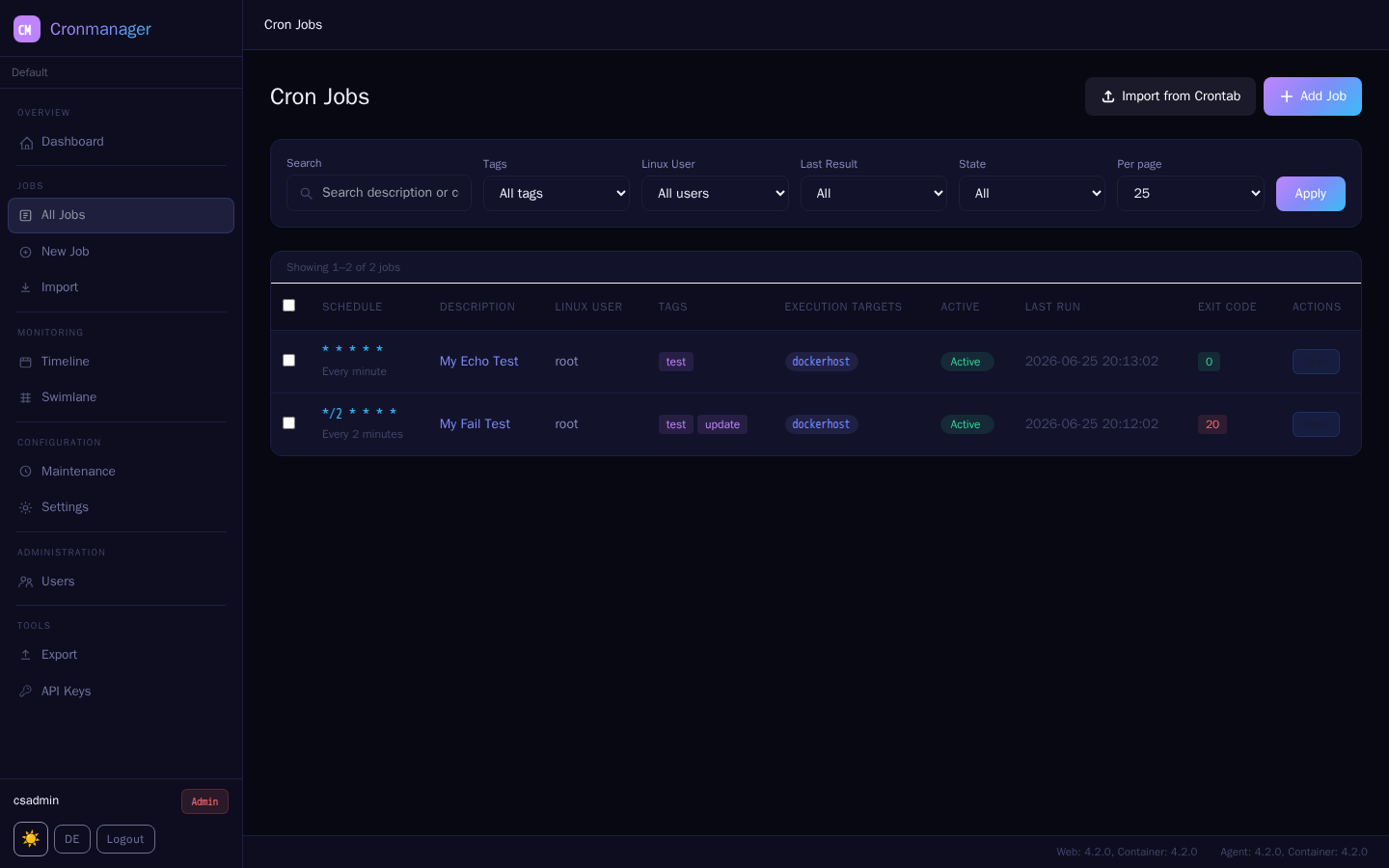The image size is (1389, 868).
Task: Click the Add Job button
Action: click(x=1313, y=96)
